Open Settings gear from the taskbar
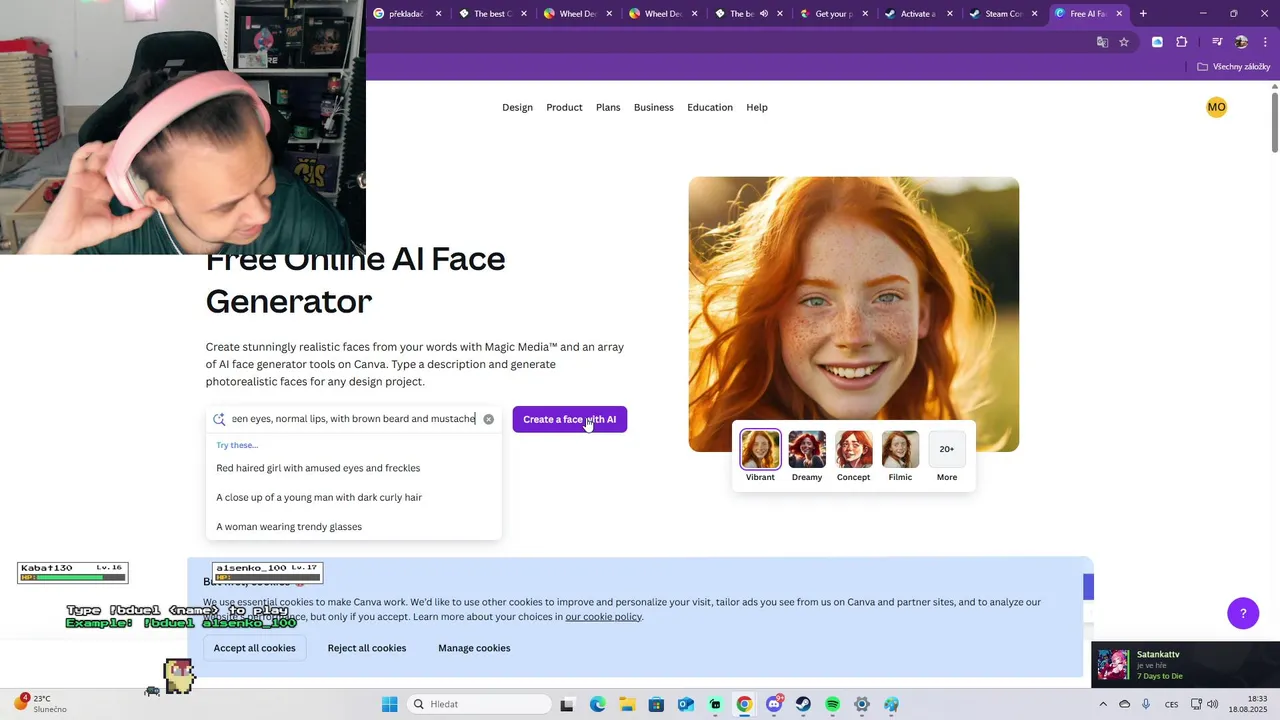Viewport: 1280px width, 720px height. (x=862, y=704)
